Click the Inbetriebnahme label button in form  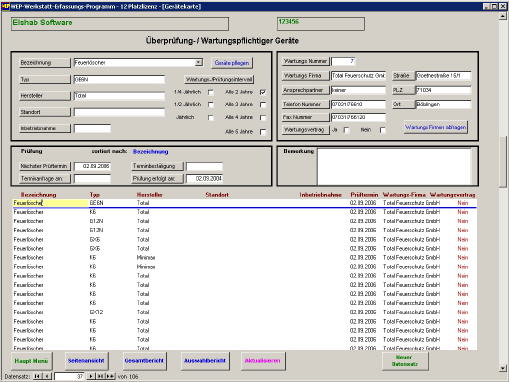44,128
